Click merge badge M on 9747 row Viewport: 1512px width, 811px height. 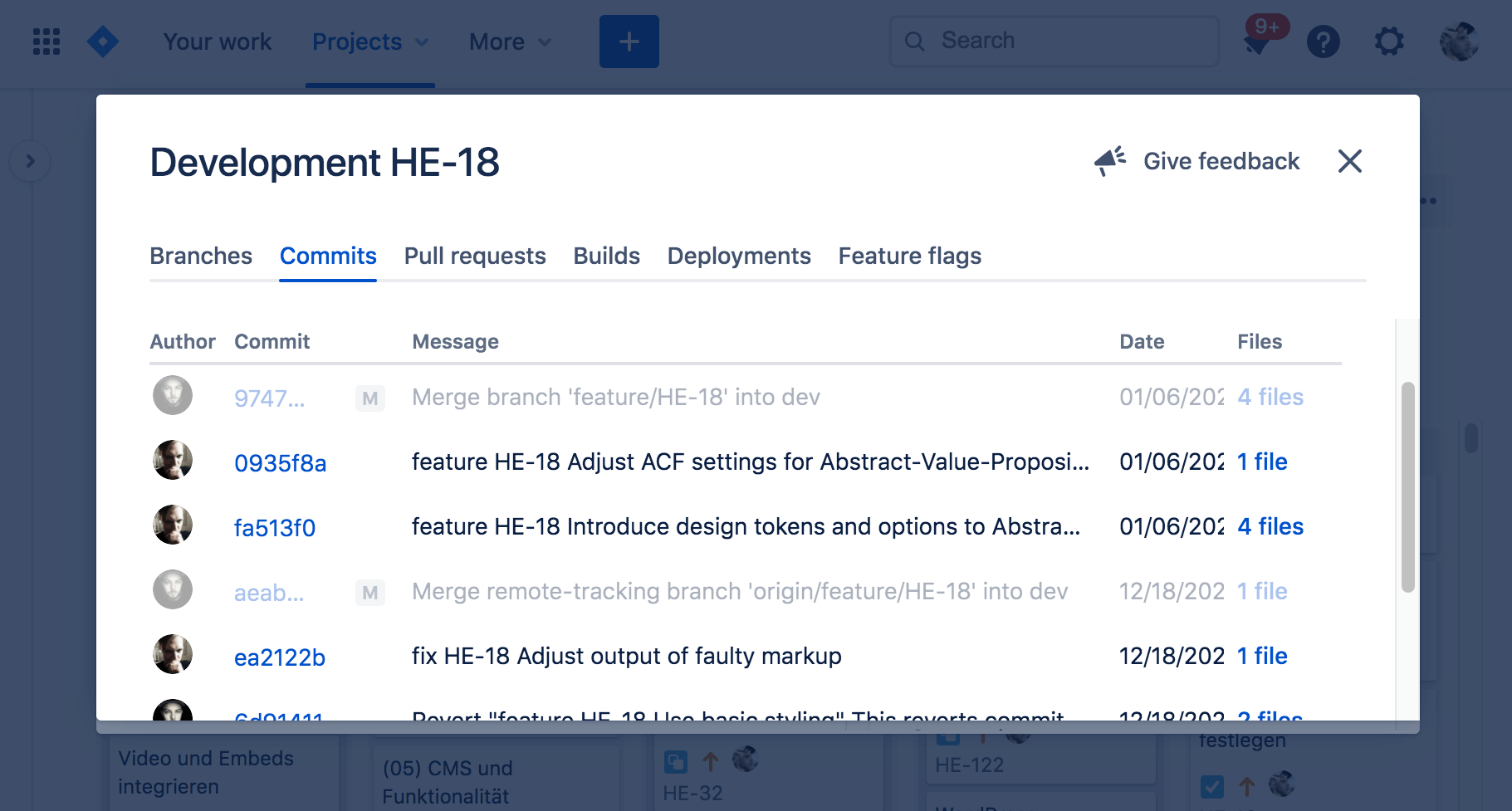tap(370, 398)
